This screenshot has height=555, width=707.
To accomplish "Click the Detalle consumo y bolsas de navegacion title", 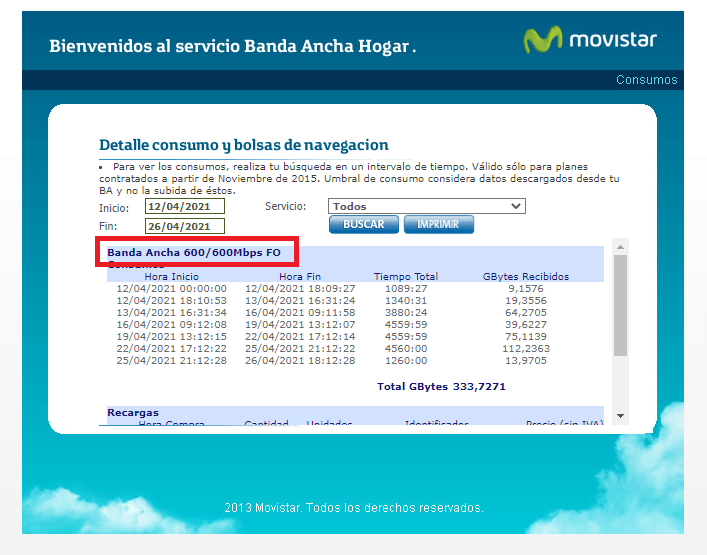I will (x=243, y=145).
